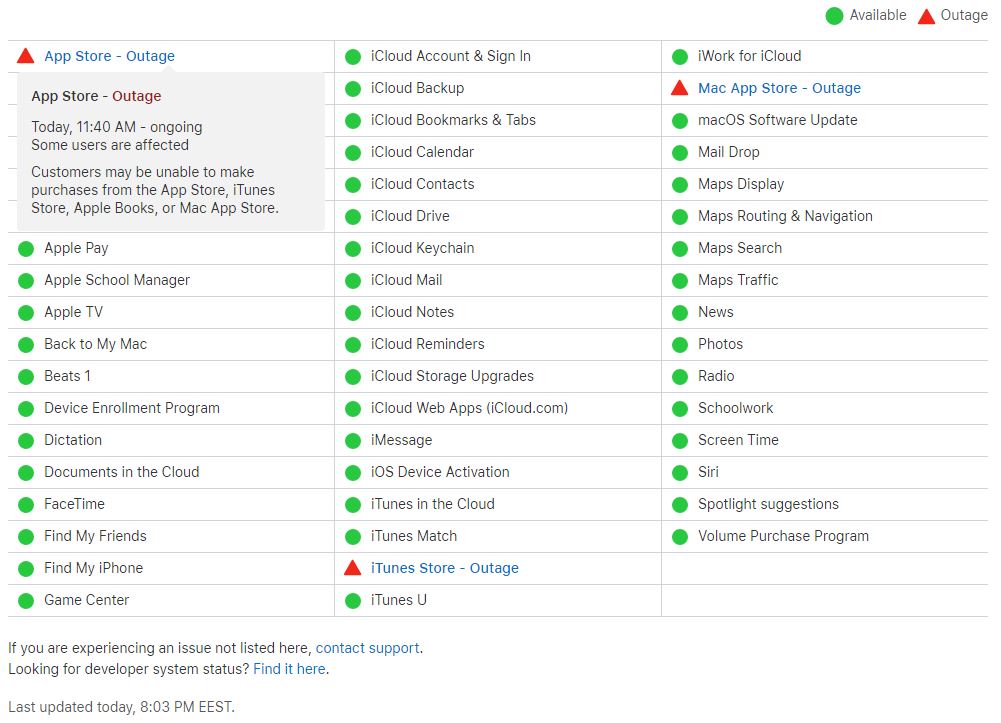
Task: Click 'iCloud Web Apps (iCloud.com)' text
Action: click(x=469, y=408)
